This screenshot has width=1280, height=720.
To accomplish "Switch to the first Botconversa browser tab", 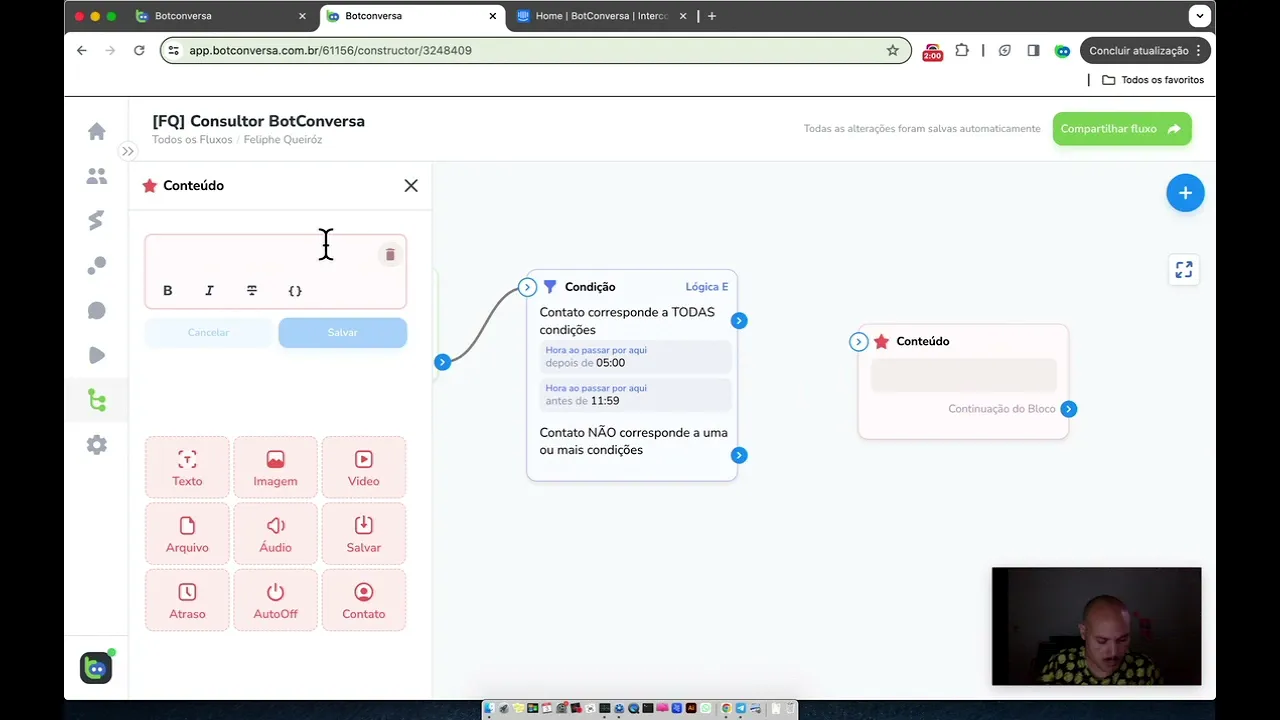I will [x=222, y=16].
